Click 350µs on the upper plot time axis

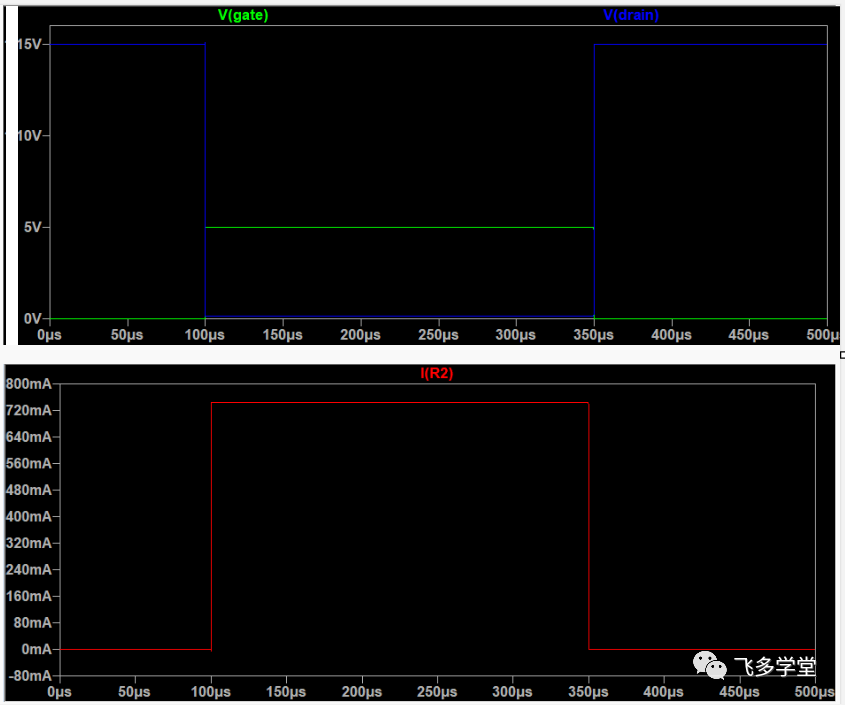coord(594,335)
